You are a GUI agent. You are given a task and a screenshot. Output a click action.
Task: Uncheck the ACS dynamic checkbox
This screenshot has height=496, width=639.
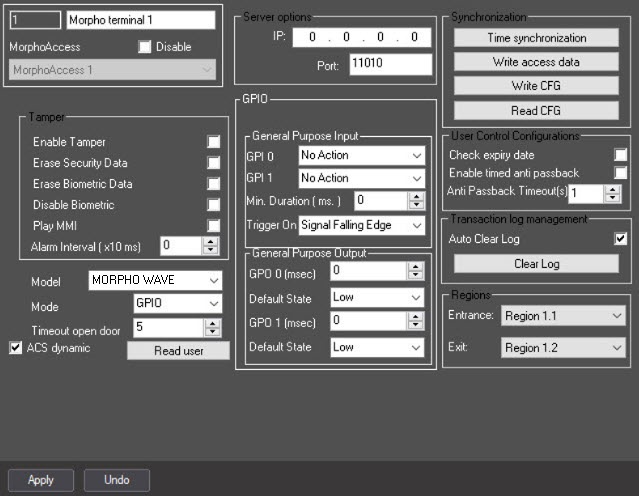coord(16,348)
